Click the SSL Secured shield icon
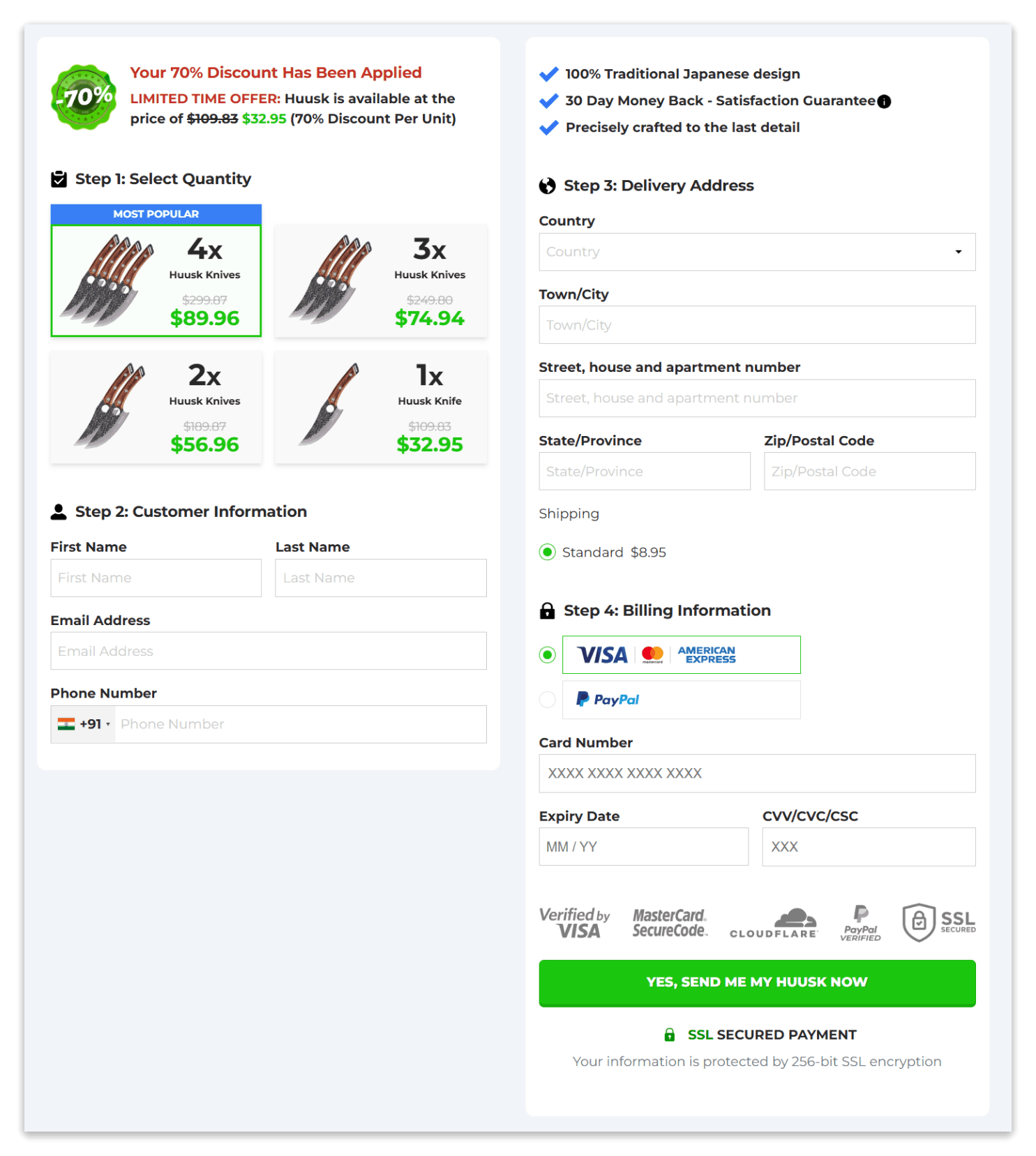This screenshot has height=1156, width=1036. click(x=918, y=922)
